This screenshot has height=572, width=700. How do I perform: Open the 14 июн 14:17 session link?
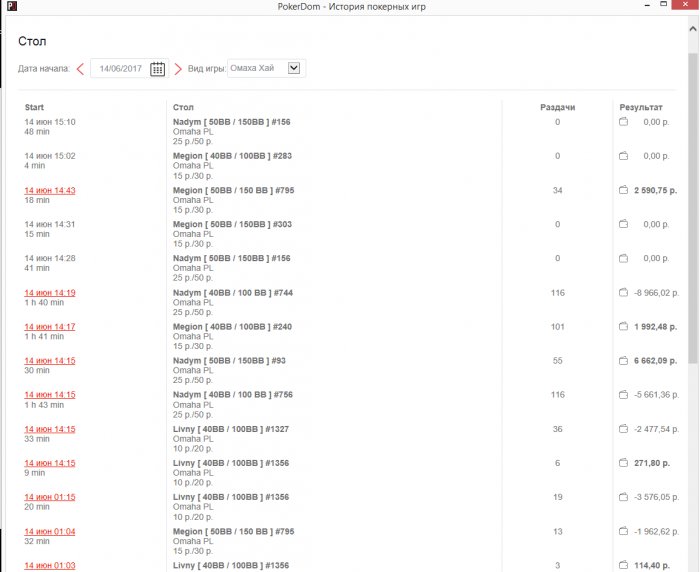[x=50, y=327]
